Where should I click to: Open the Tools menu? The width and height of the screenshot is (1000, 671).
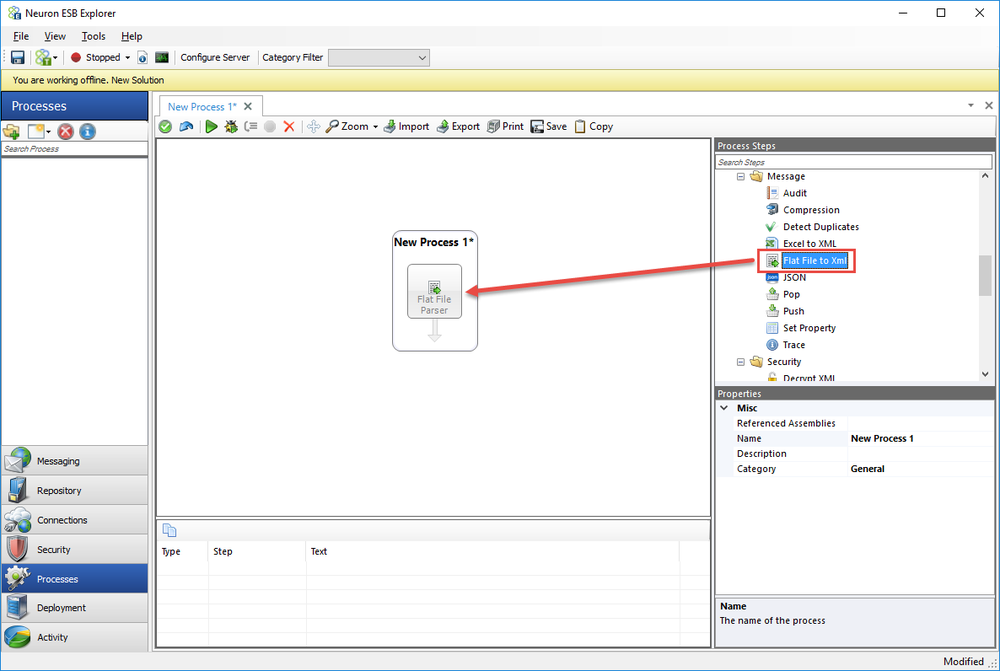point(93,36)
